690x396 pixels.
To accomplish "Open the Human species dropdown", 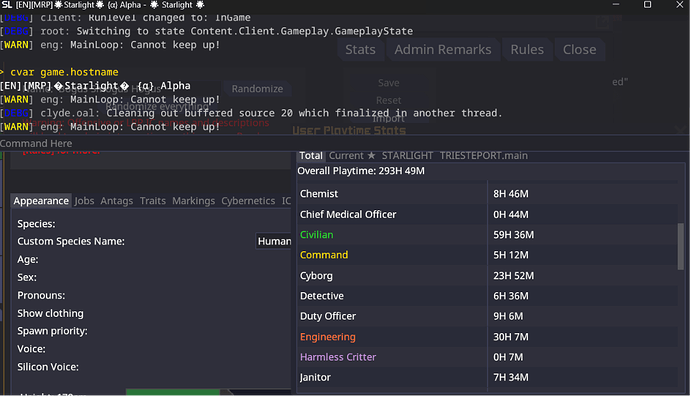I will (274, 241).
